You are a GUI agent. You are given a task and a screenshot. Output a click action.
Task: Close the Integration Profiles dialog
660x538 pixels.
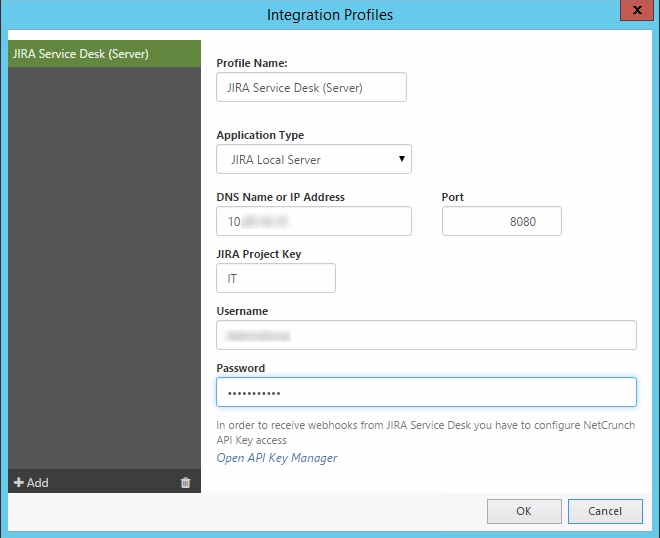pyautogui.click(x=632, y=13)
